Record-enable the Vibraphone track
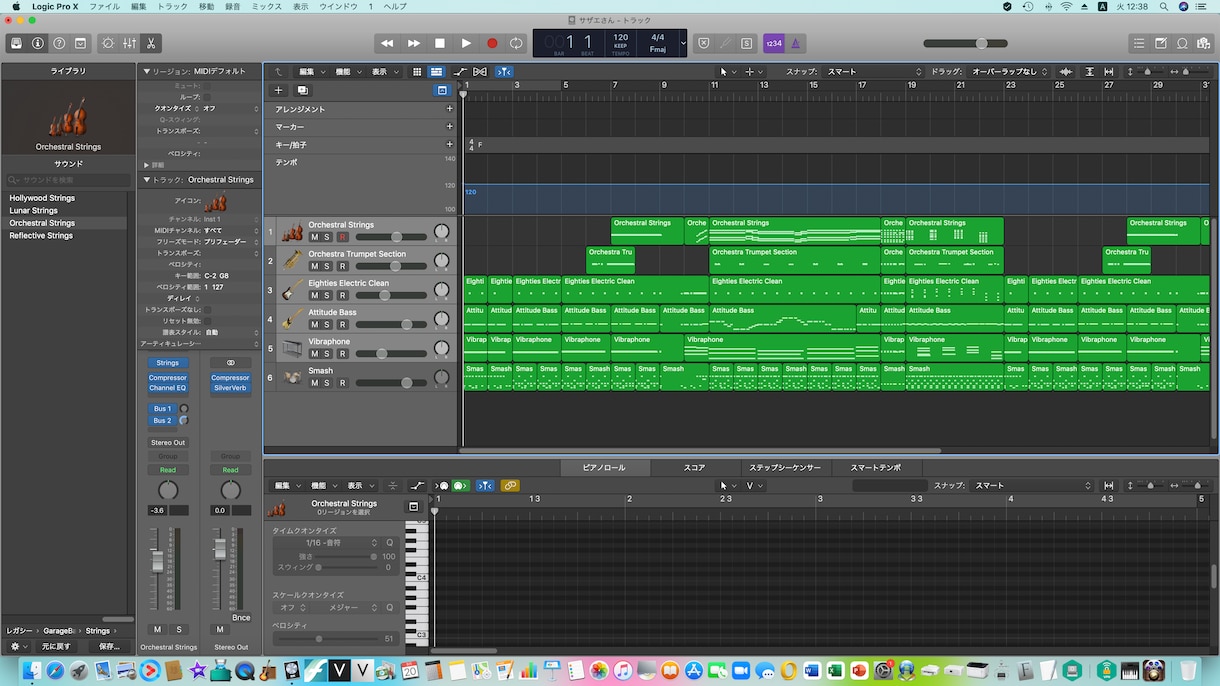Image resolution: width=1220 pixels, height=686 pixels. (x=341, y=353)
